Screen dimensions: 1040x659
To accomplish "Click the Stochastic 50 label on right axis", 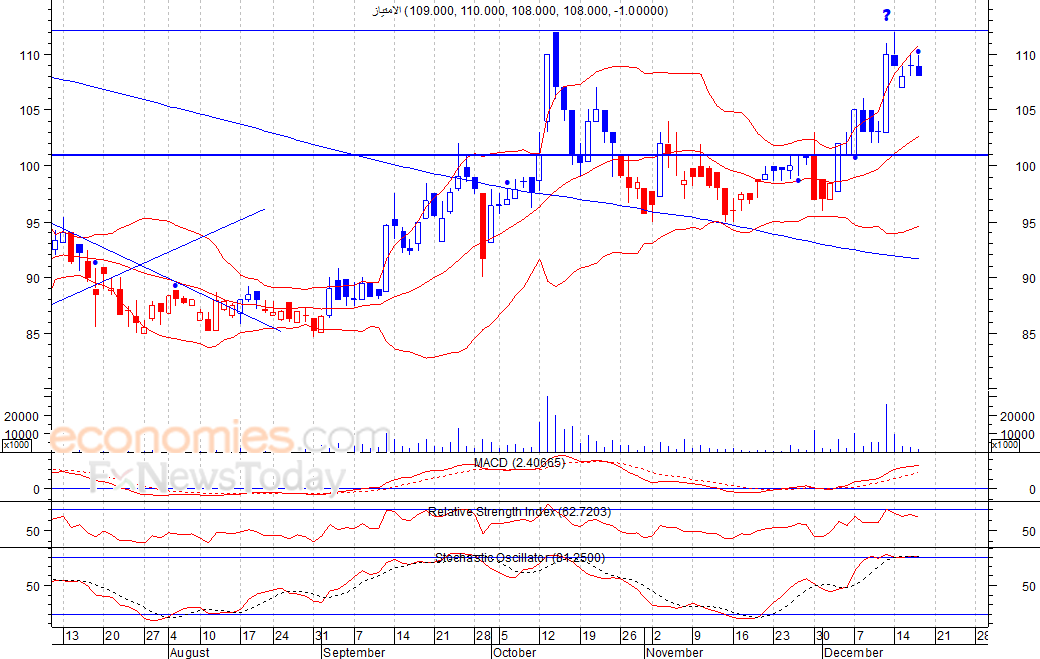I will 1029,586.
